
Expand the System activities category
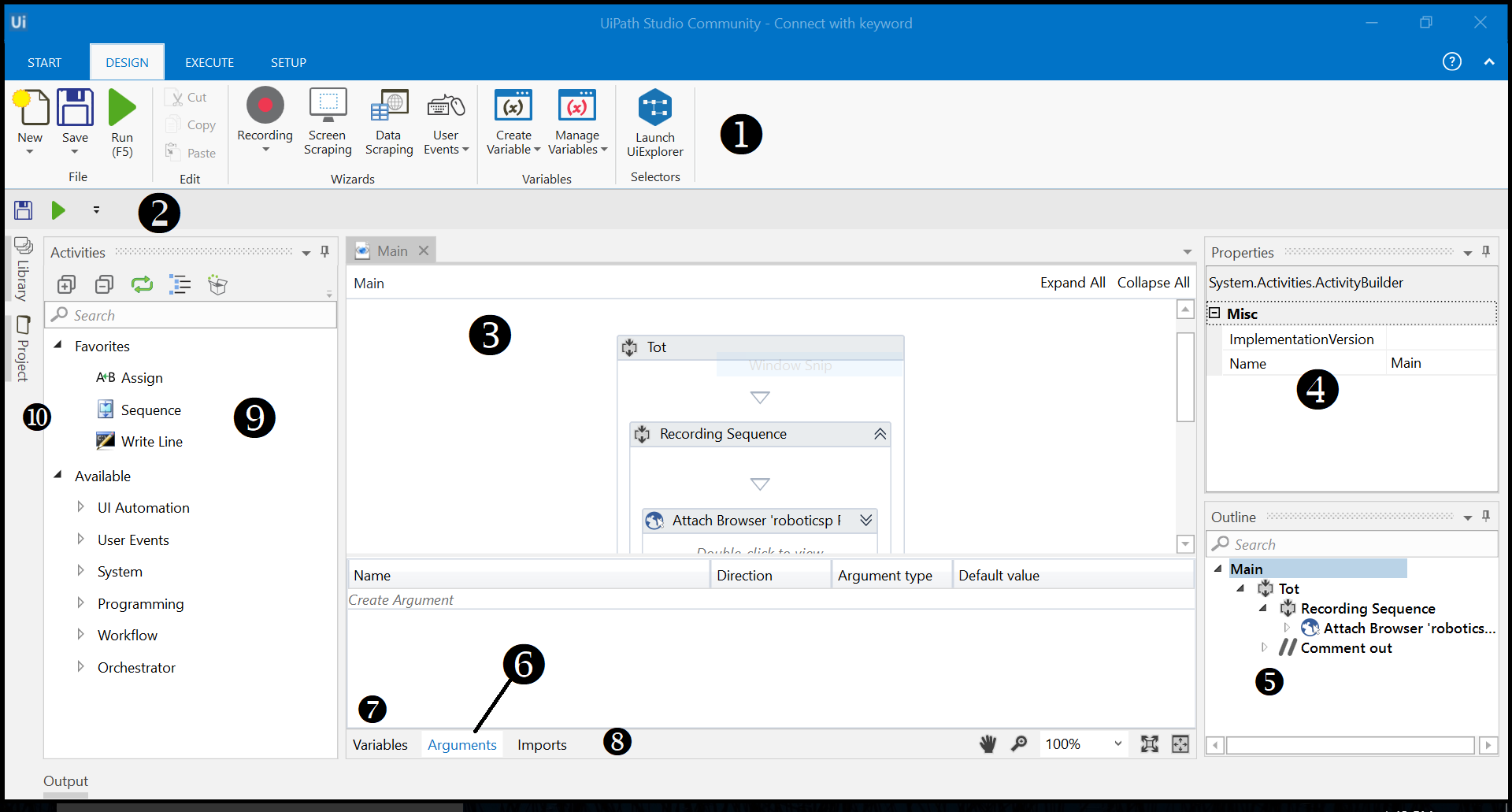pos(80,571)
